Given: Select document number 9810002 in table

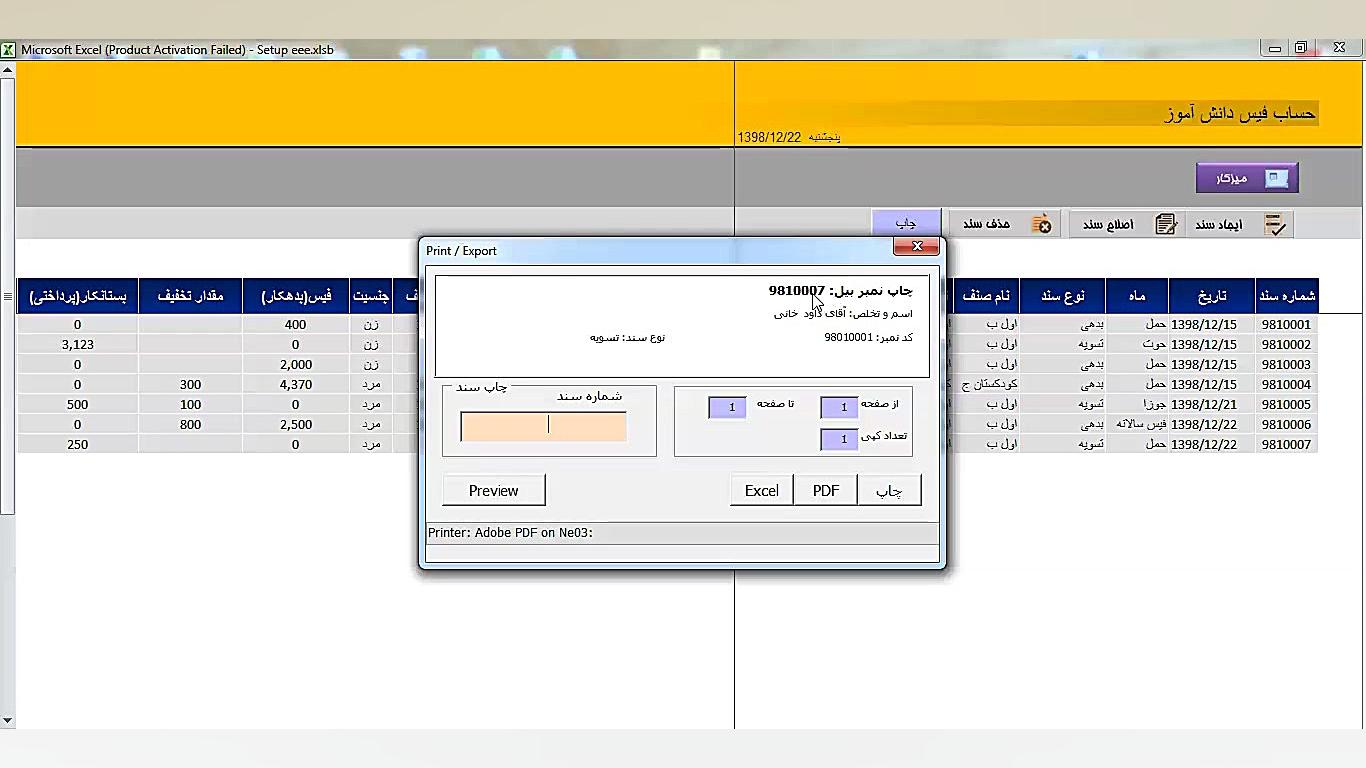Looking at the screenshot, I should point(1286,344).
